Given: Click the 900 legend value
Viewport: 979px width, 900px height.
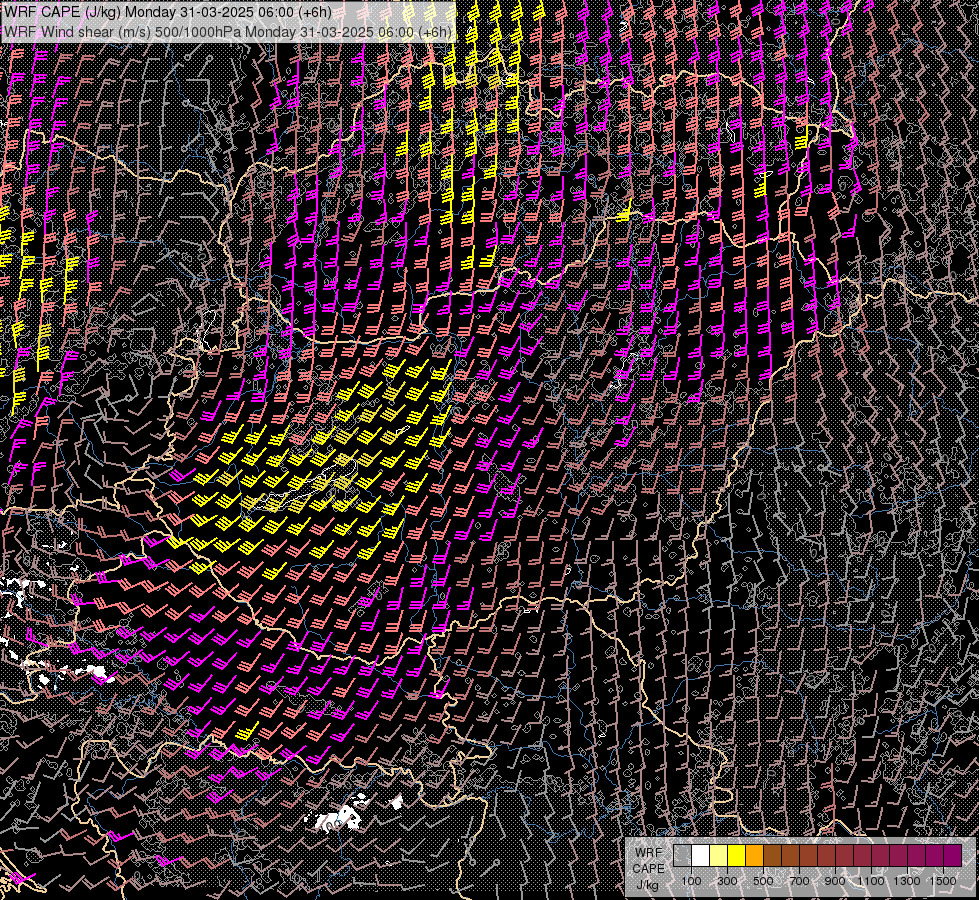Looking at the screenshot, I should click(835, 881).
